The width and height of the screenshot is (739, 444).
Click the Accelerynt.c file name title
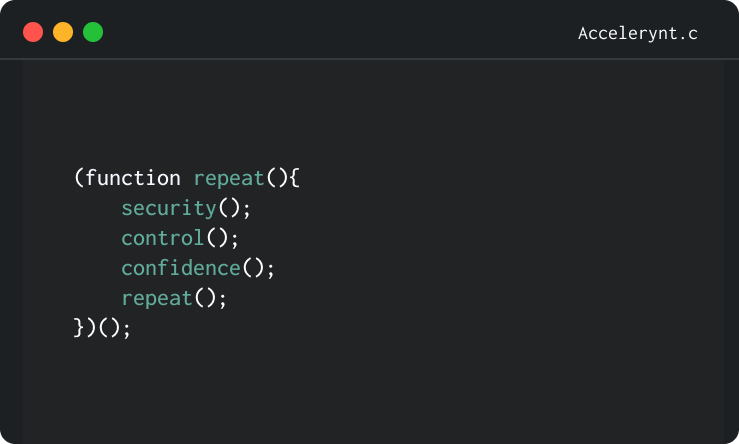pos(637,33)
